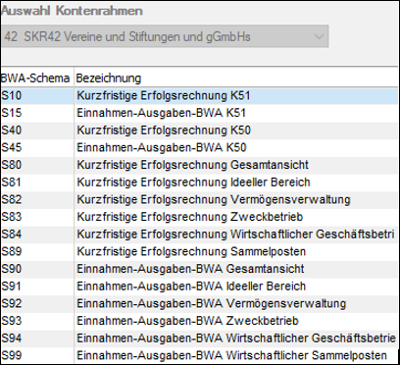Image resolution: width=400 pixels, height=365 pixels.
Task: Click schema code S84 cell
Action: pos(37,234)
